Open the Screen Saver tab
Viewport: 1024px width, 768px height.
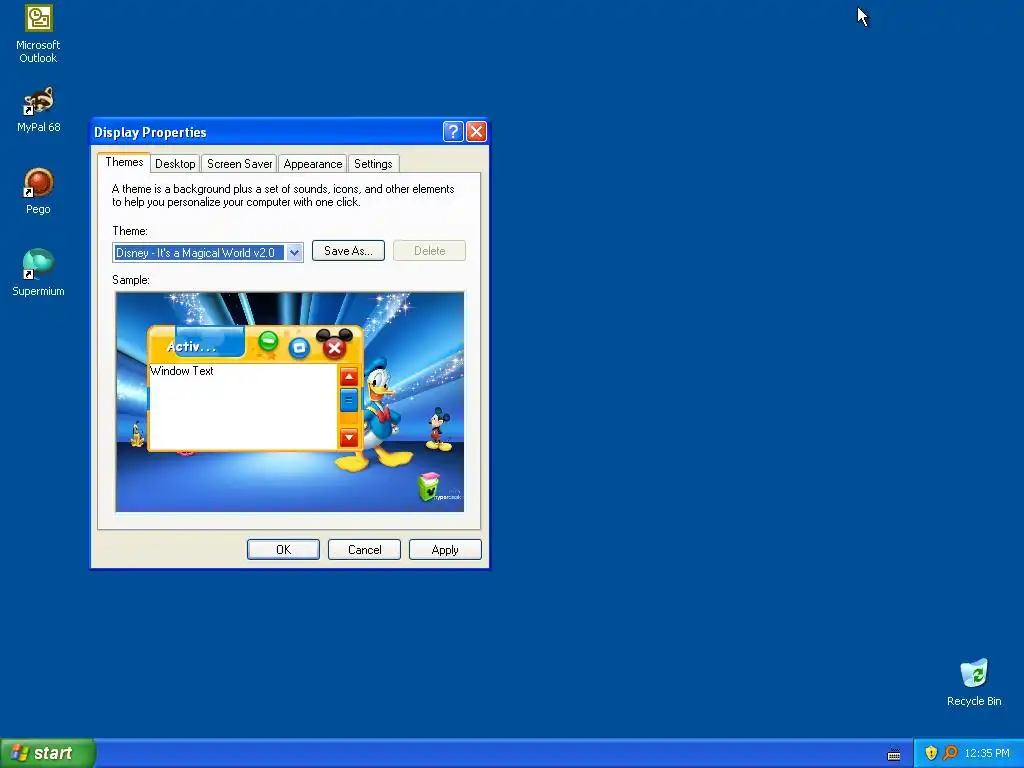pos(240,164)
